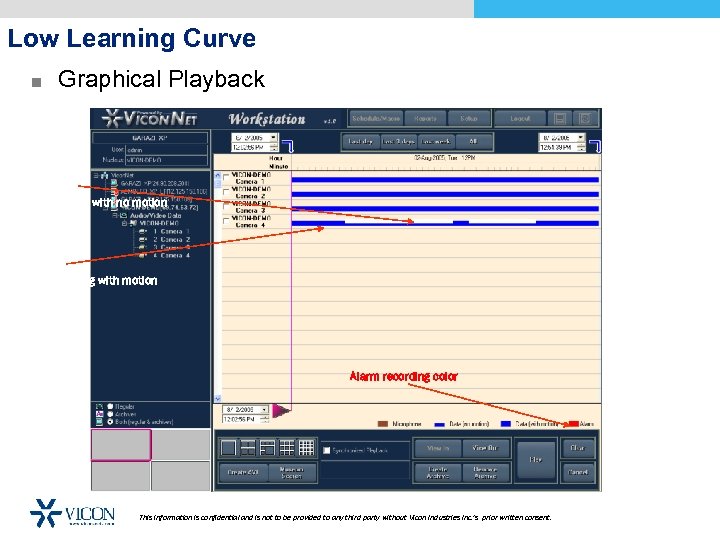The height and width of the screenshot is (540, 720).
Task: Click the end time spinner arrows
Action: click(x=581, y=147)
